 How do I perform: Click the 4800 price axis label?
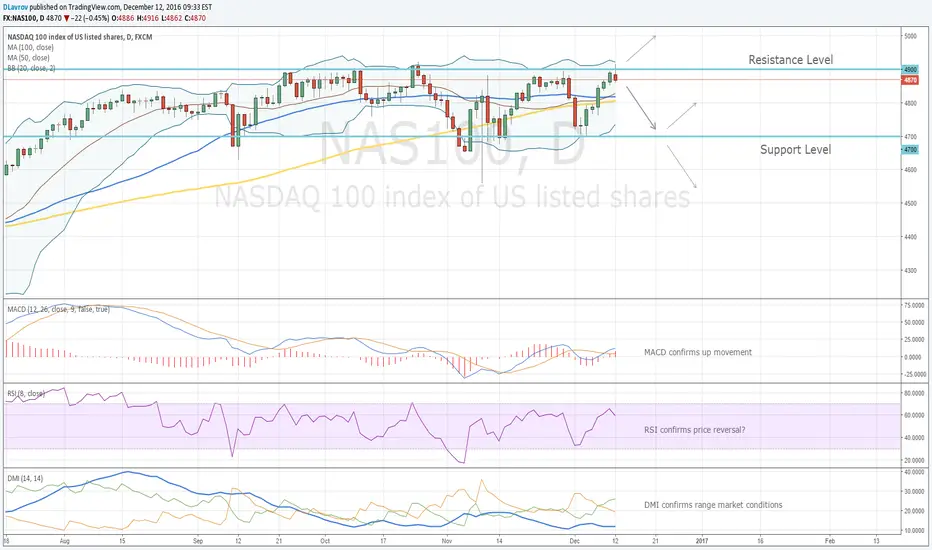910,103
